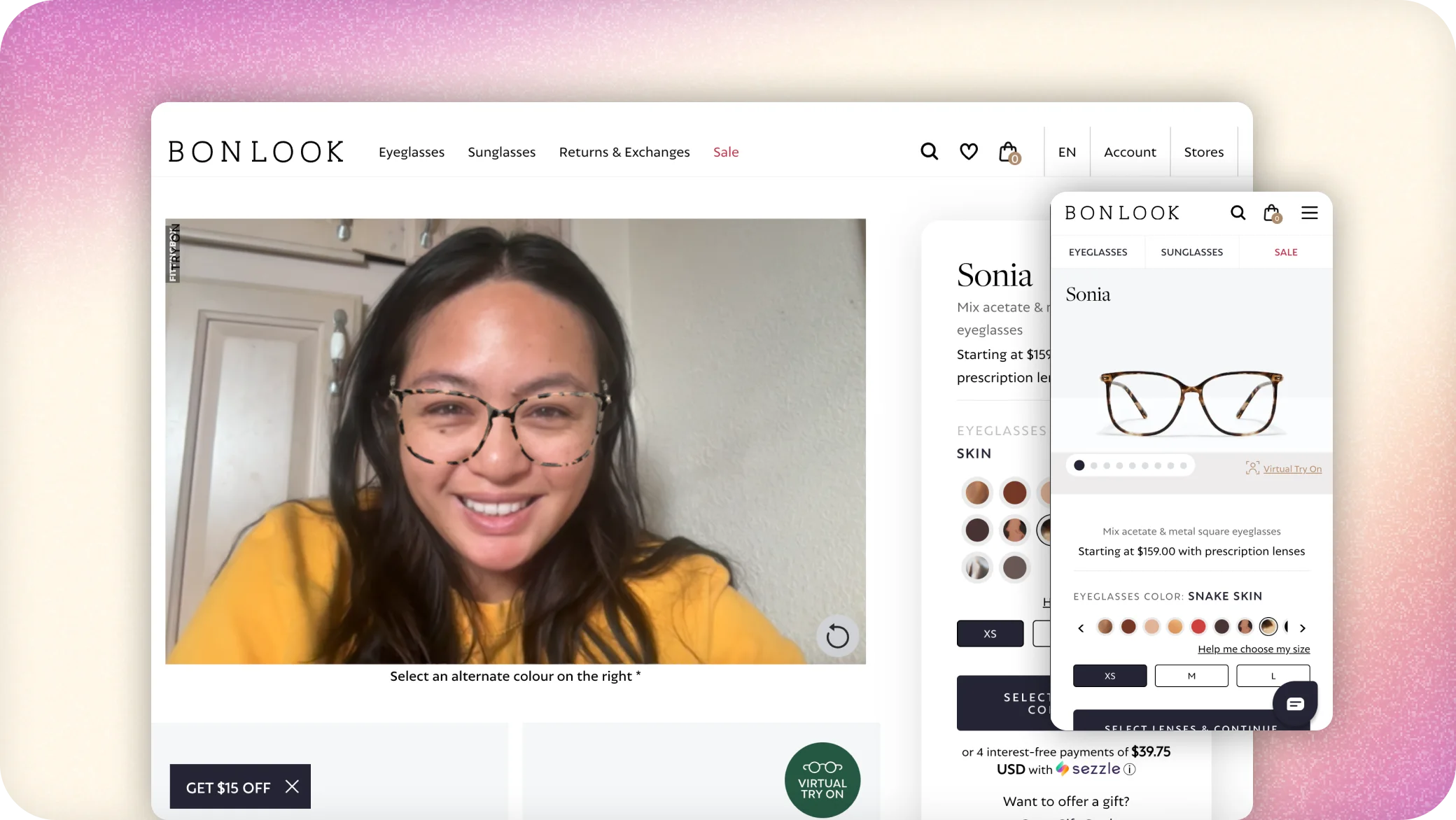
Task: Select size L in the mobile view
Action: pyautogui.click(x=1273, y=676)
